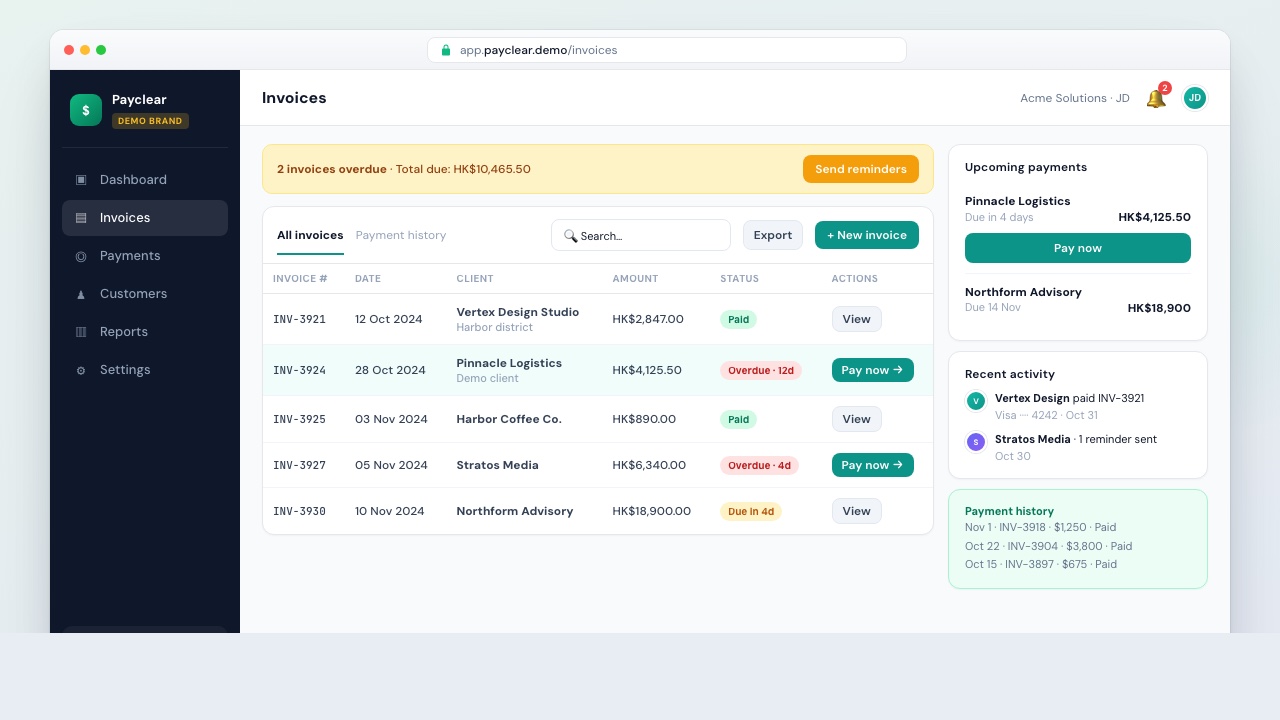Open Customers from the sidebar

[145, 294]
